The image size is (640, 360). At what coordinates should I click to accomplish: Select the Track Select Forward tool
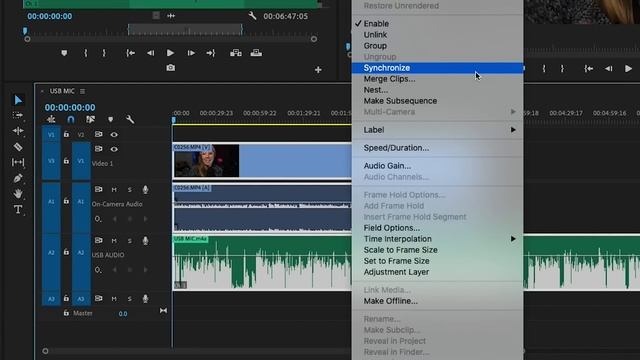coord(18,116)
